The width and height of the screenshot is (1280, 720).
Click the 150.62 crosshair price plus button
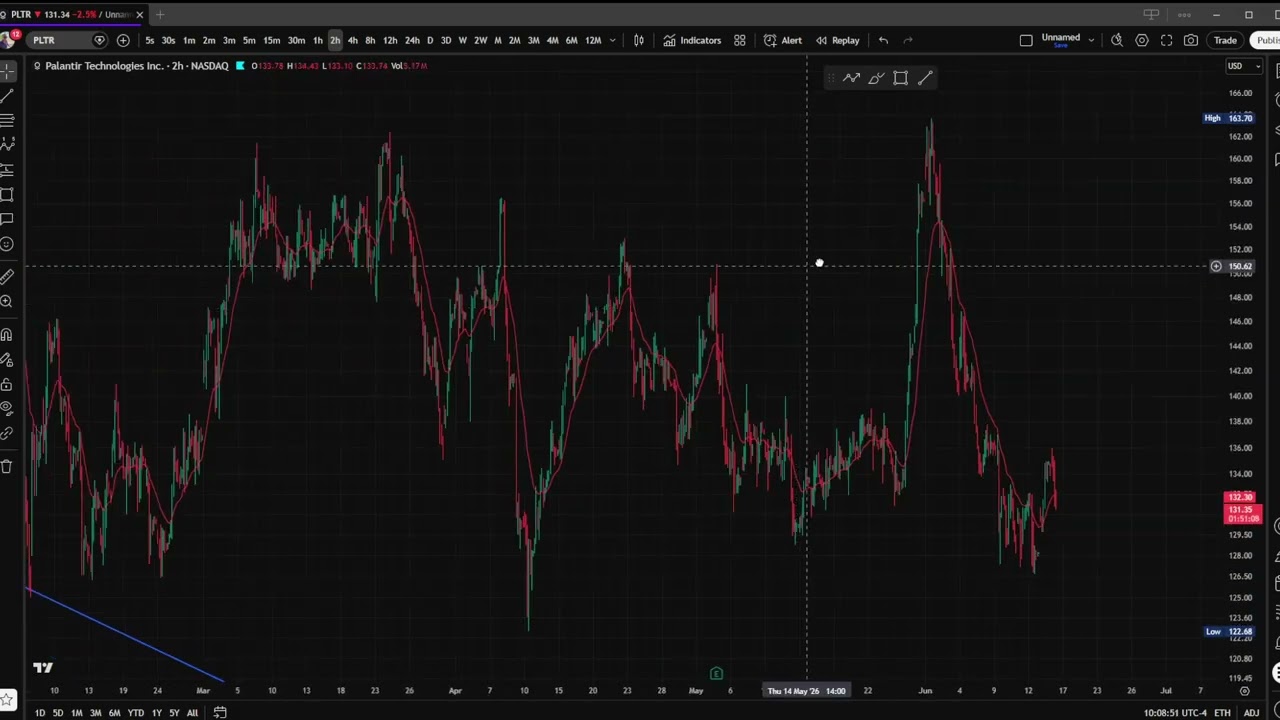(x=1216, y=267)
